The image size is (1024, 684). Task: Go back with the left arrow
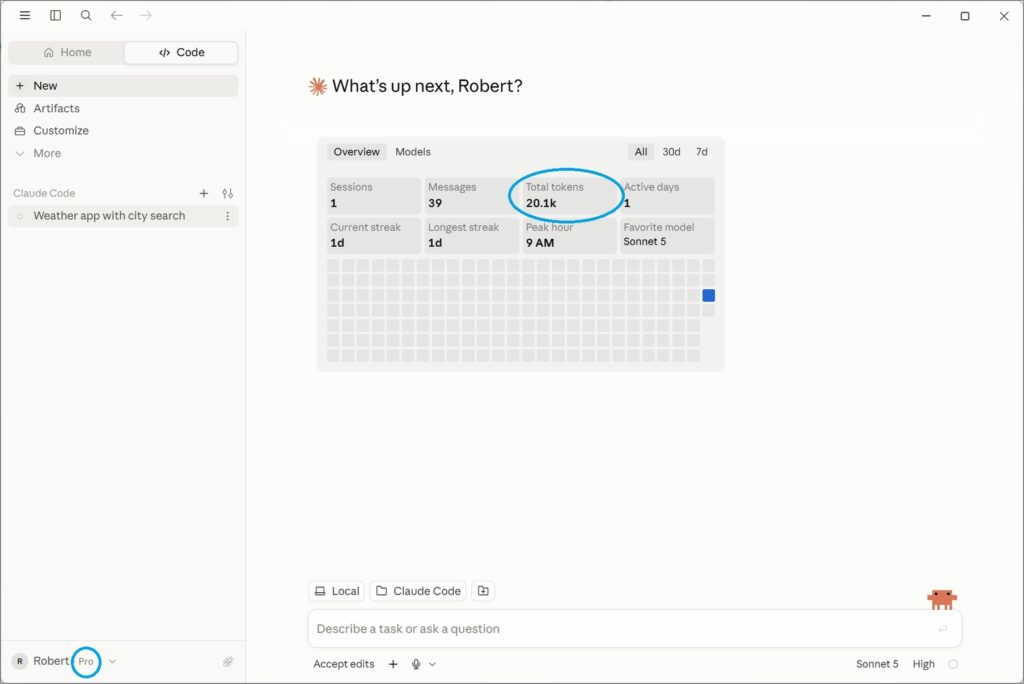coord(116,15)
